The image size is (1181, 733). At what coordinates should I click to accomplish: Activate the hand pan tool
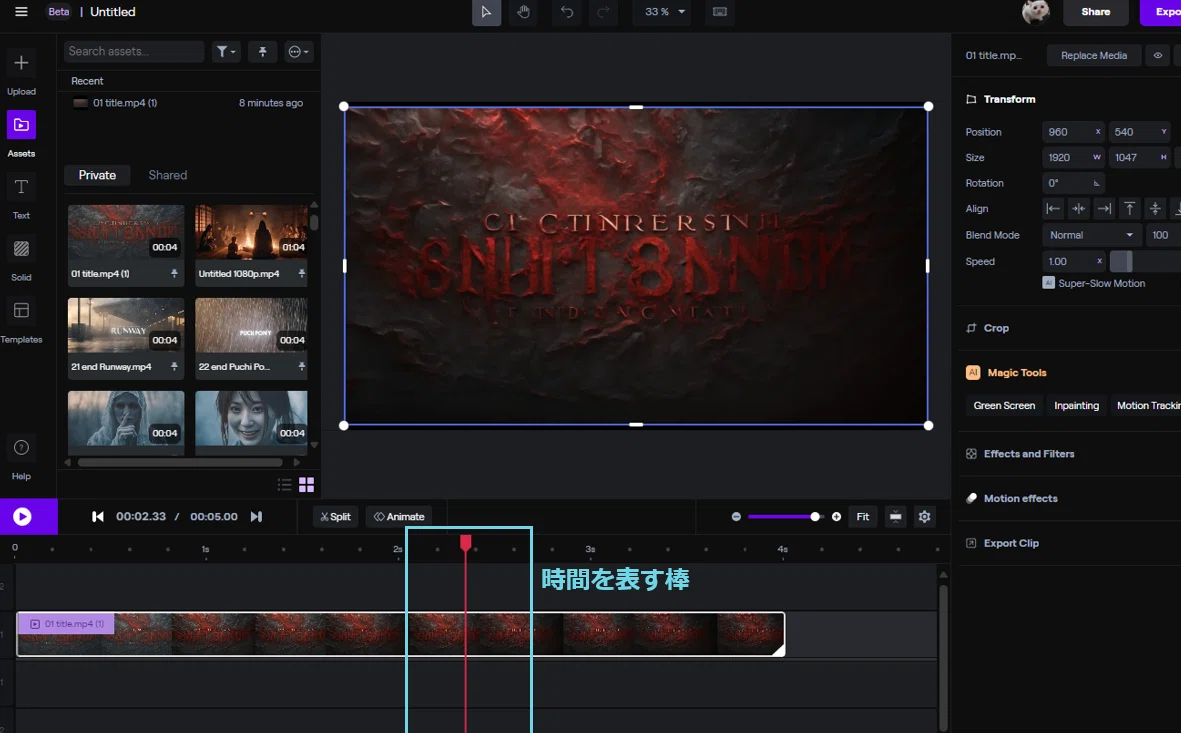(x=523, y=12)
